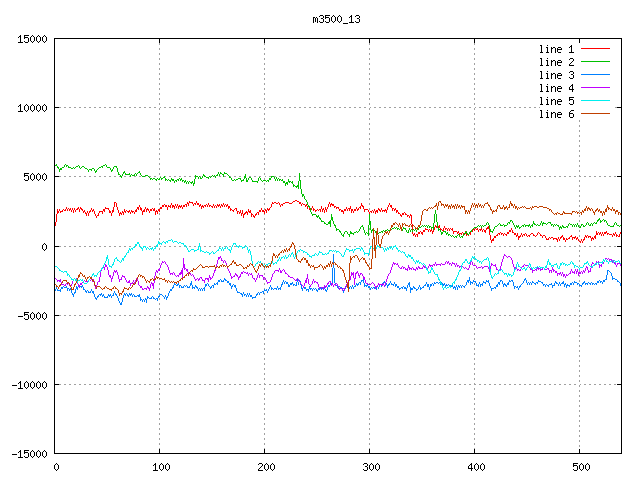Select the "line 4" legend text

556,88
